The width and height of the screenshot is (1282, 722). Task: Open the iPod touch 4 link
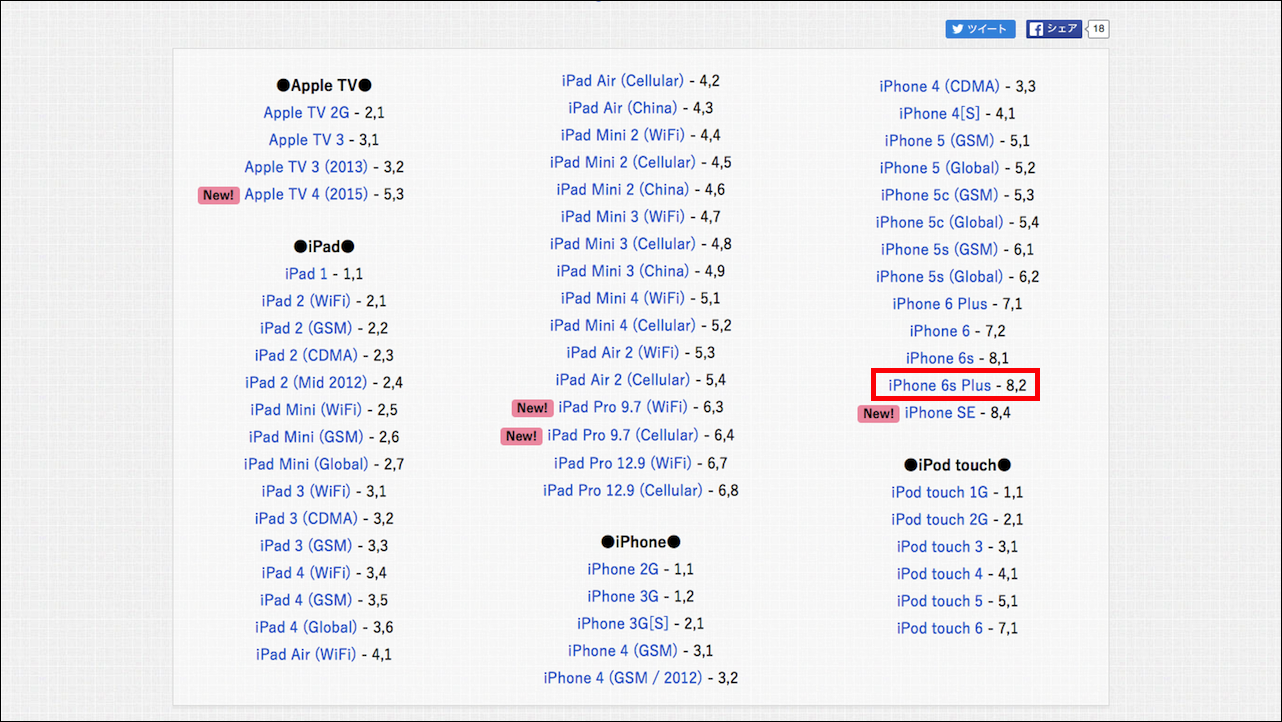pyautogui.click(x=940, y=574)
